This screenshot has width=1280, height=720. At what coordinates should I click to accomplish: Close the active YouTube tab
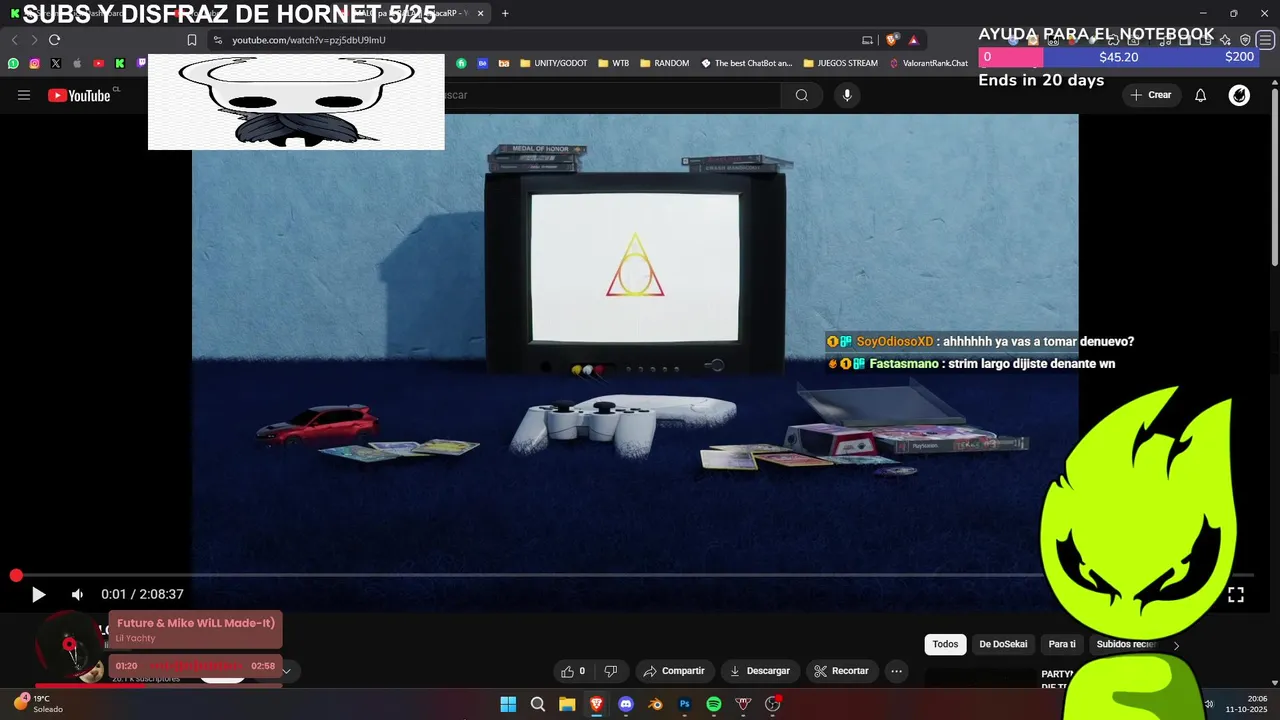tap(481, 13)
